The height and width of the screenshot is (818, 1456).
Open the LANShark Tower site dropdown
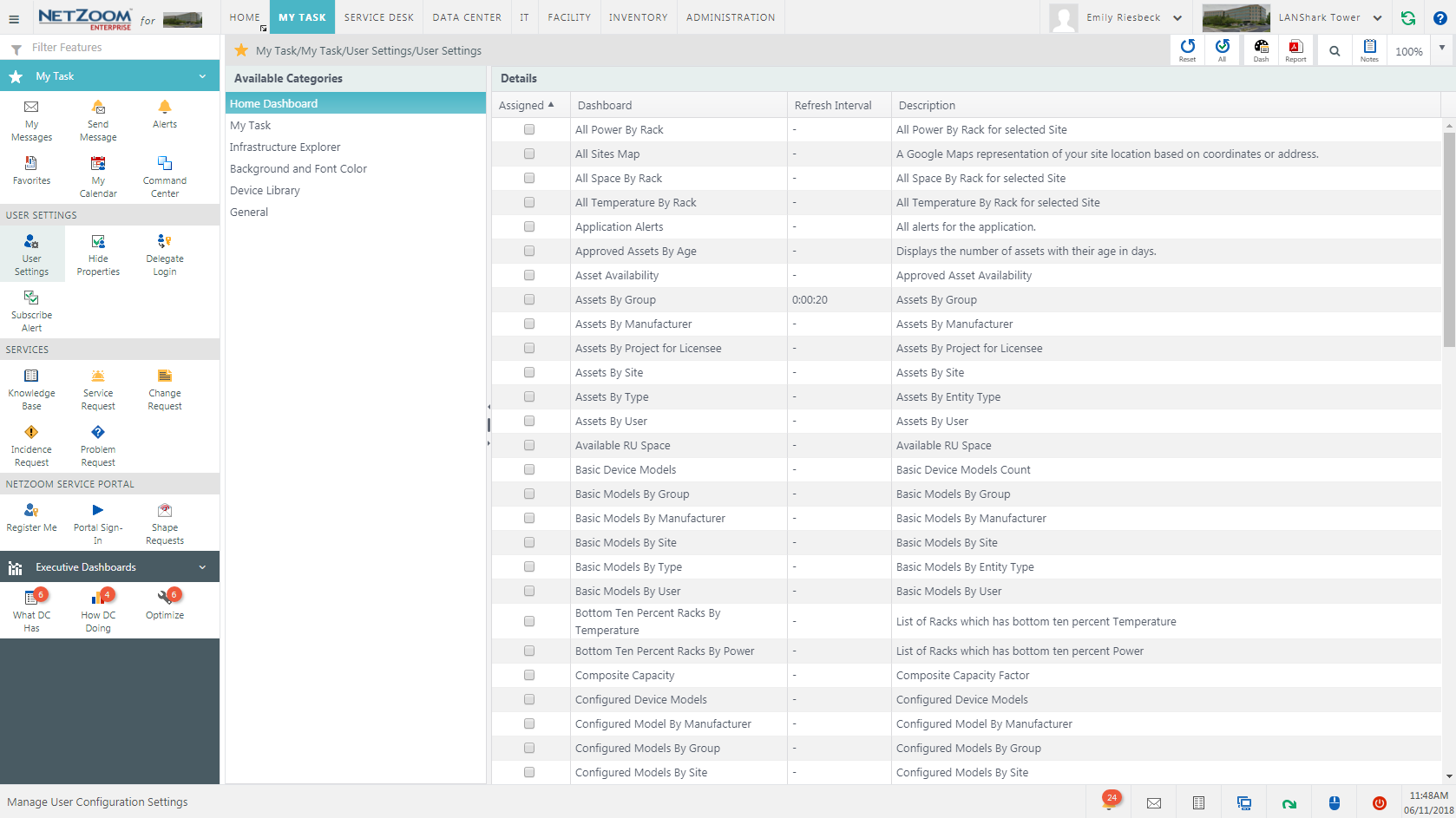click(x=1377, y=18)
